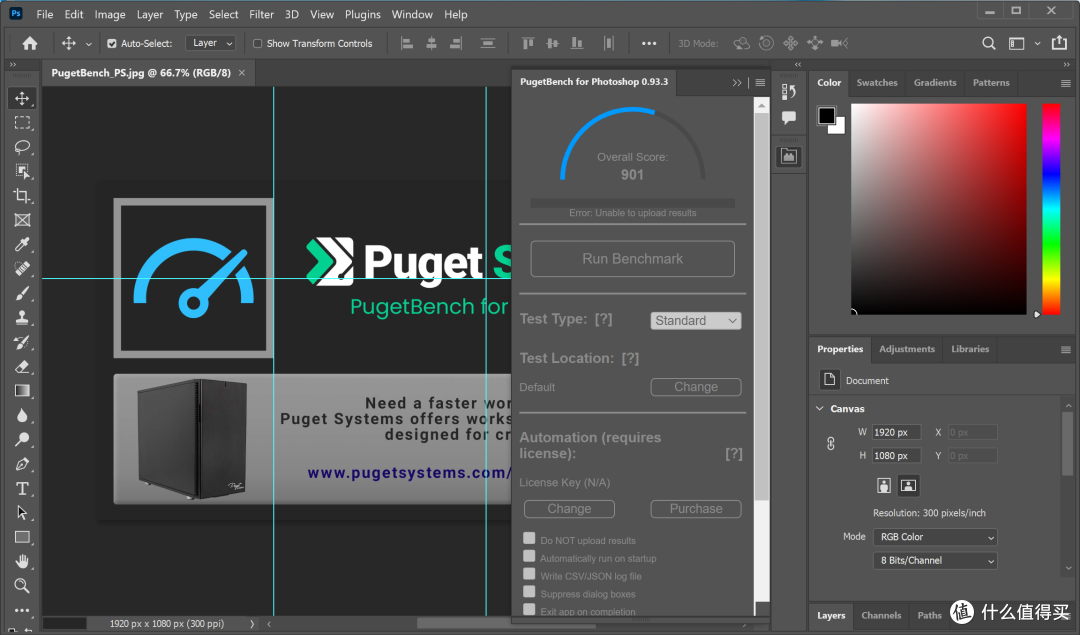Select the Hand tool
The height and width of the screenshot is (635, 1080).
click(22, 561)
